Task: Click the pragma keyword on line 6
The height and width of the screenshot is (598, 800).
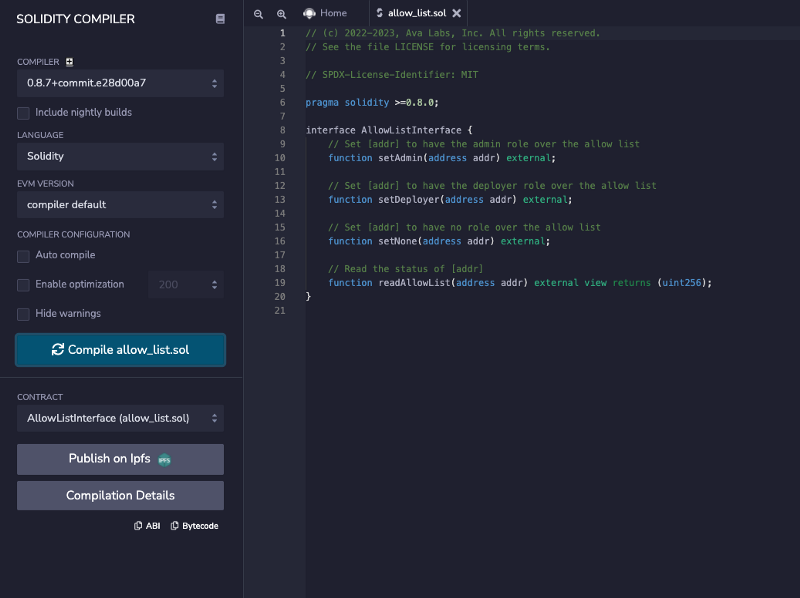Action: click(x=322, y=103)
